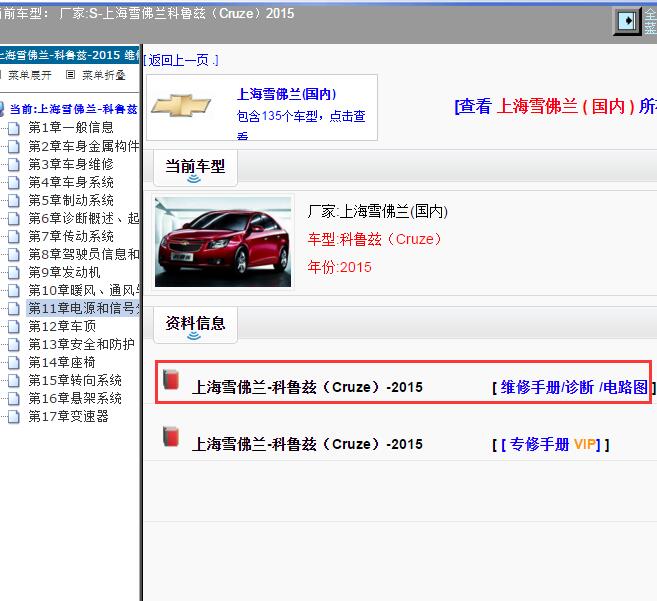This screenshot has height=601, width=657.
Task: Open 第10章暖风、通风 chapter
Action: click(83, 290)
